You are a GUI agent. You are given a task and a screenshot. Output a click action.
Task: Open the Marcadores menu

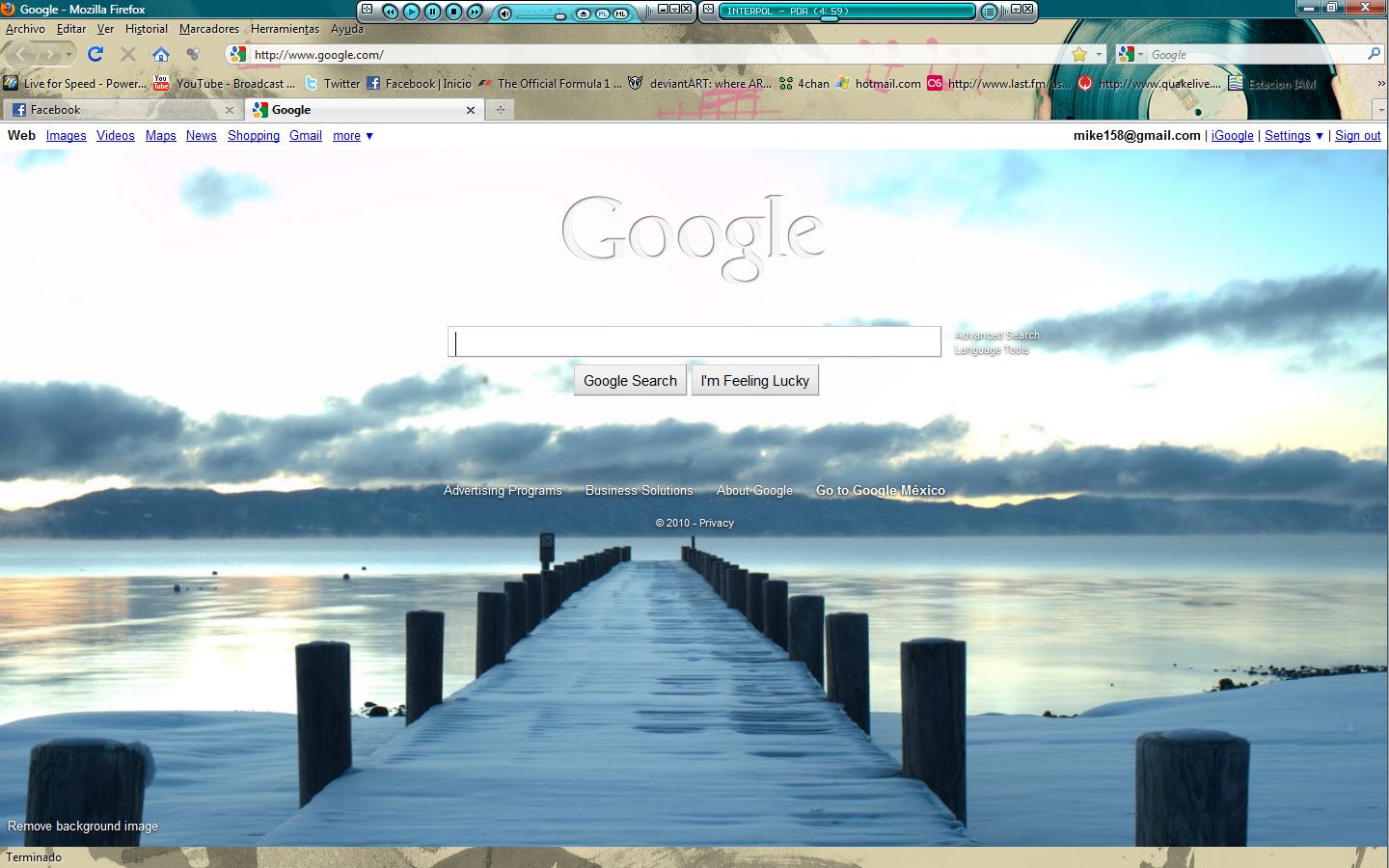[208, 29]
